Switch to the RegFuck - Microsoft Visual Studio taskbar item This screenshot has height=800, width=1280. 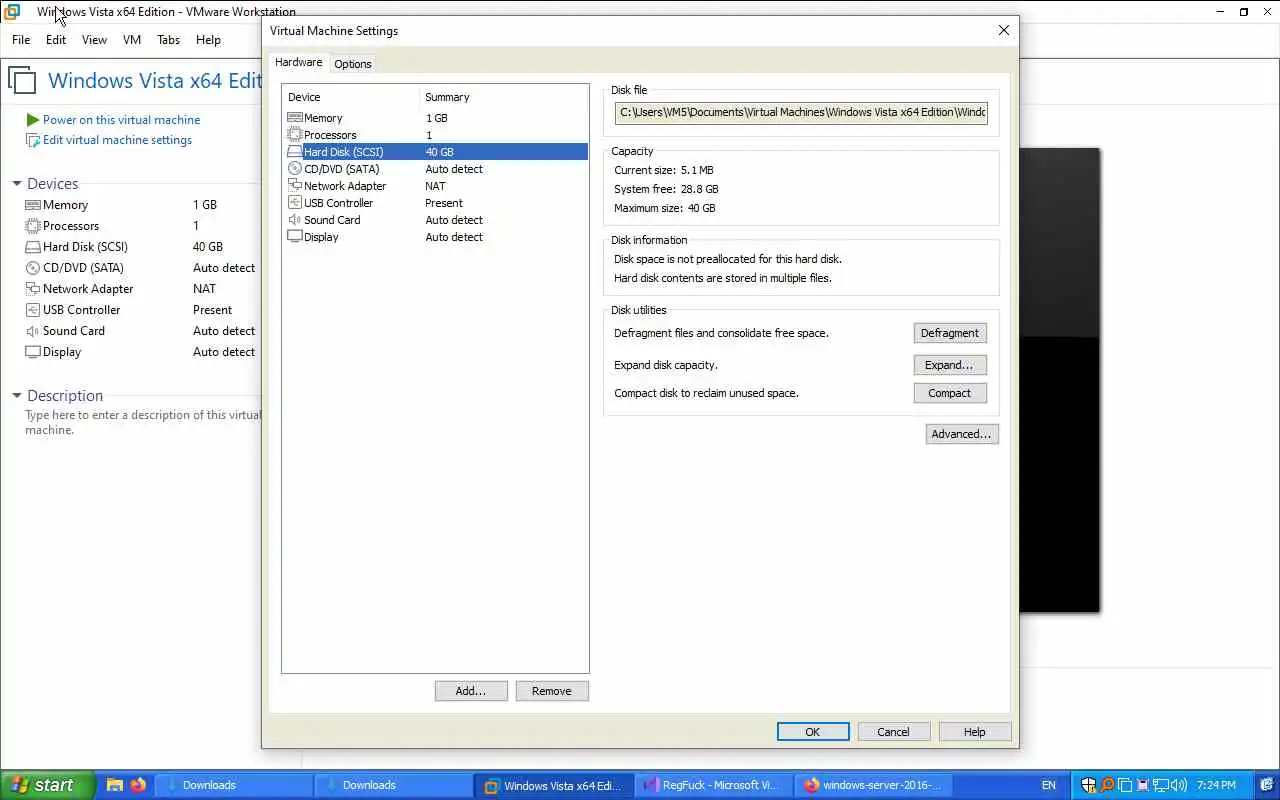point(714,785)
